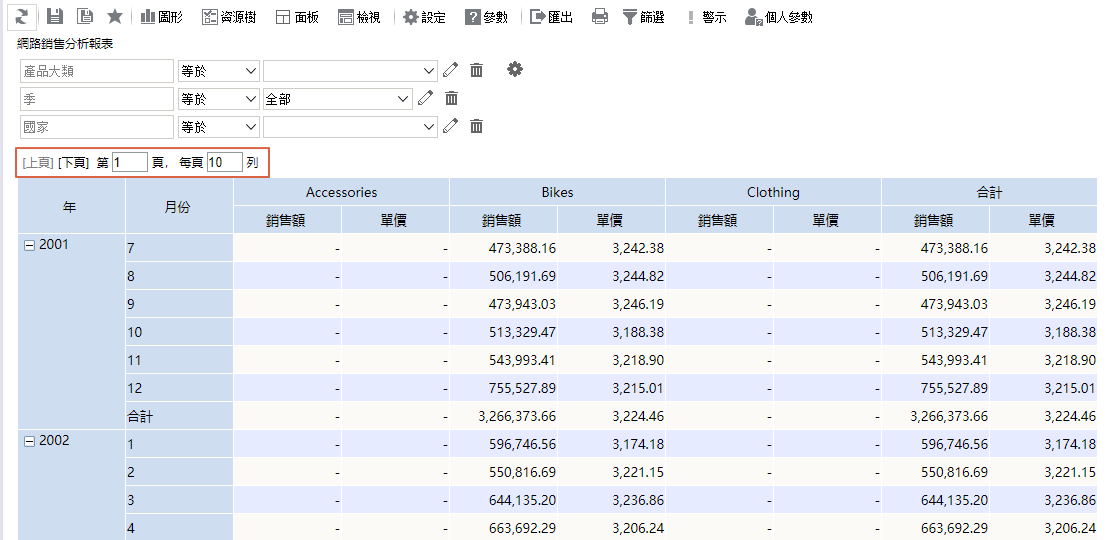Click the star favorite icon
This screenshot has width=1106, height=540.
(x=115, y=16)
